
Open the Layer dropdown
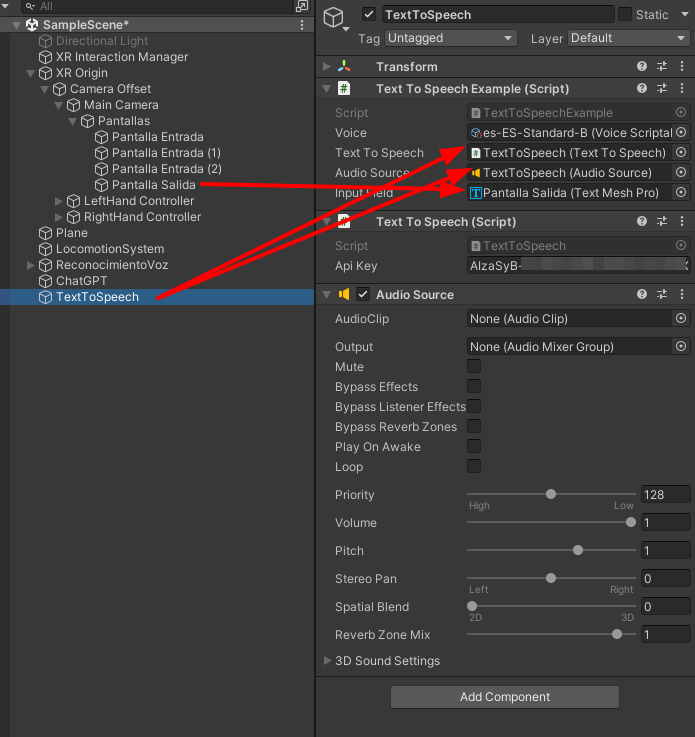coord(627,38)
